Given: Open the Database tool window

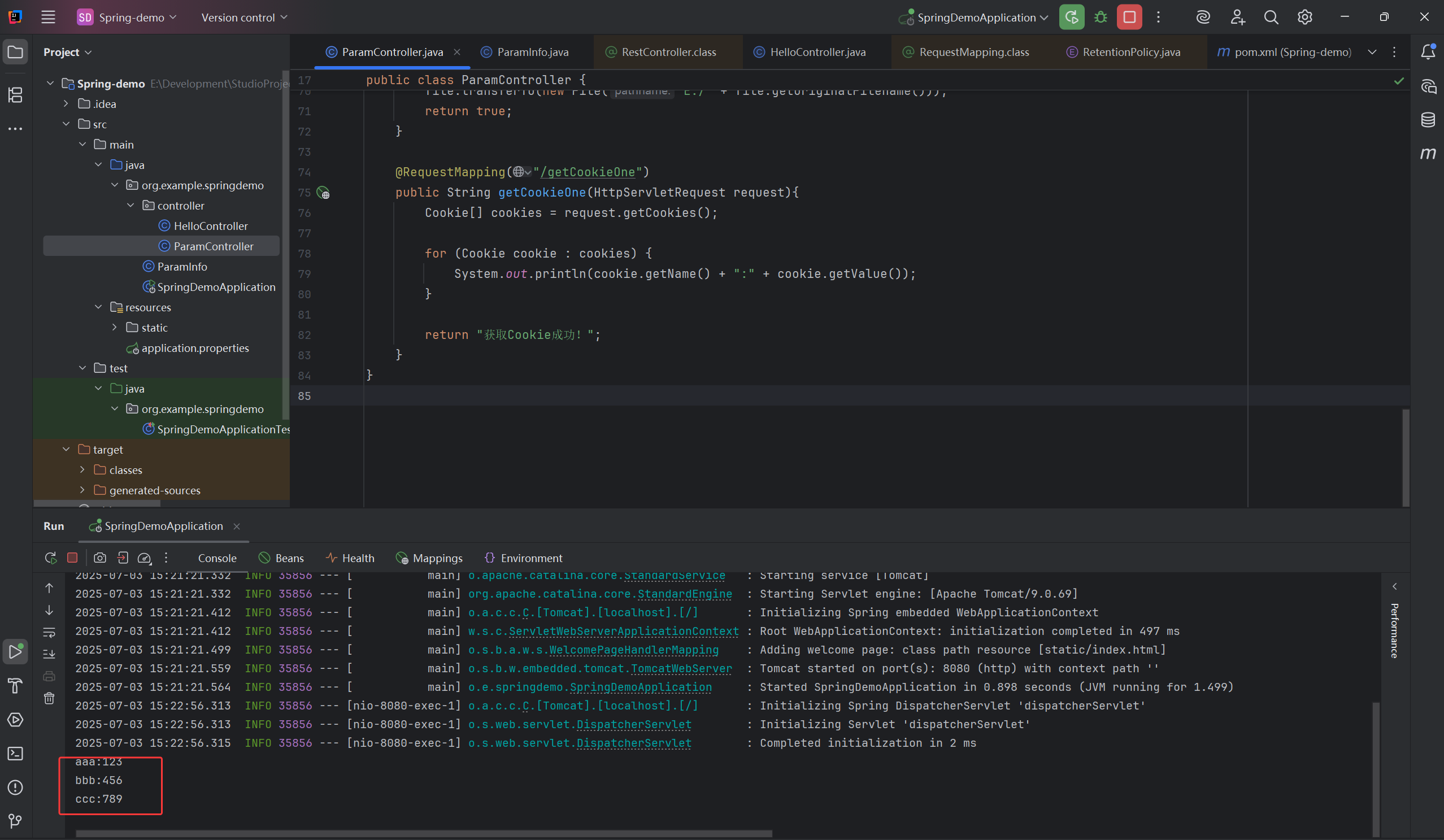Looking at the screenshot, I should (1428, 120).
